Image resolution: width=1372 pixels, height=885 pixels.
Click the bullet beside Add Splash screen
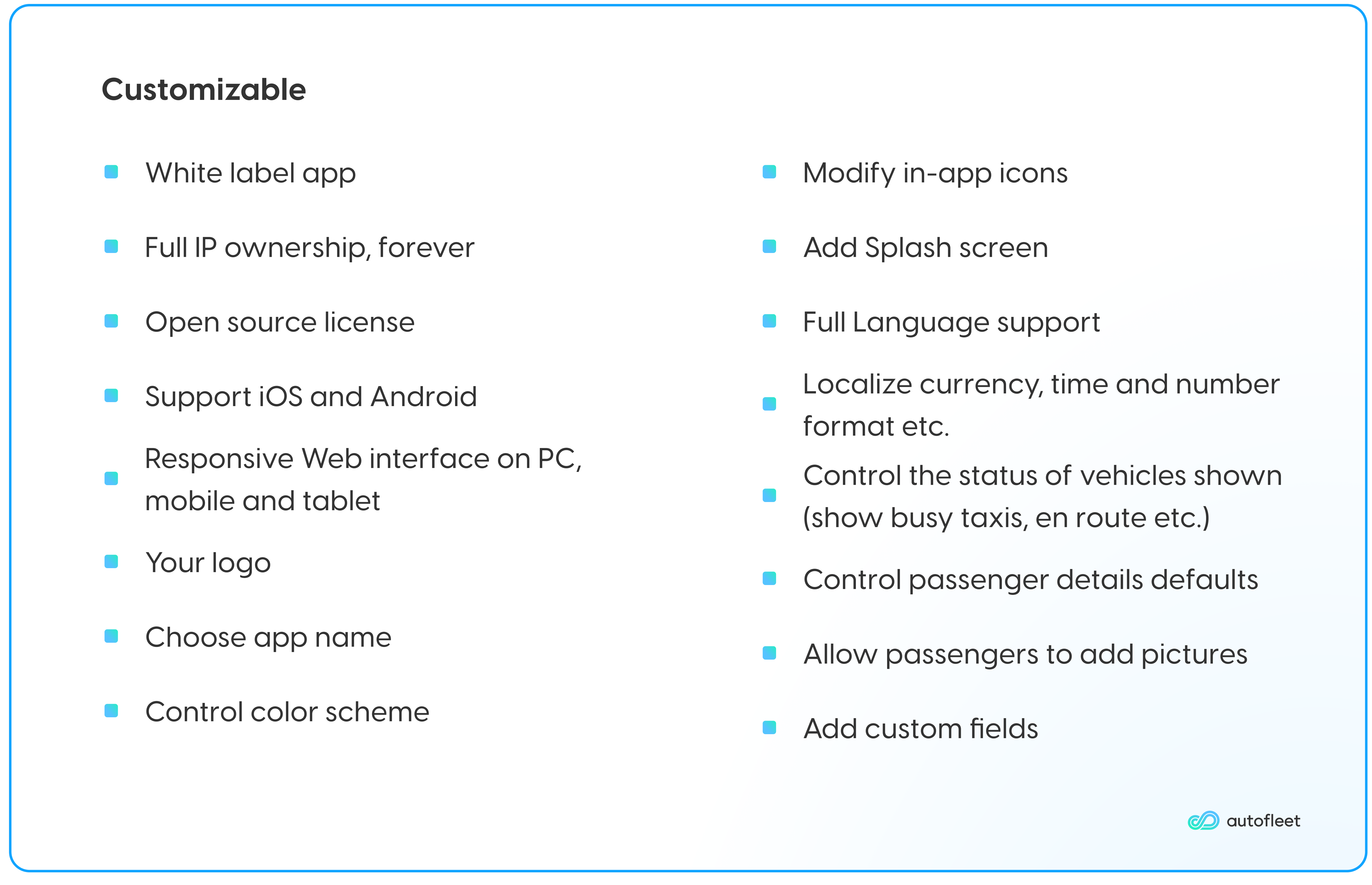(769, 247)
